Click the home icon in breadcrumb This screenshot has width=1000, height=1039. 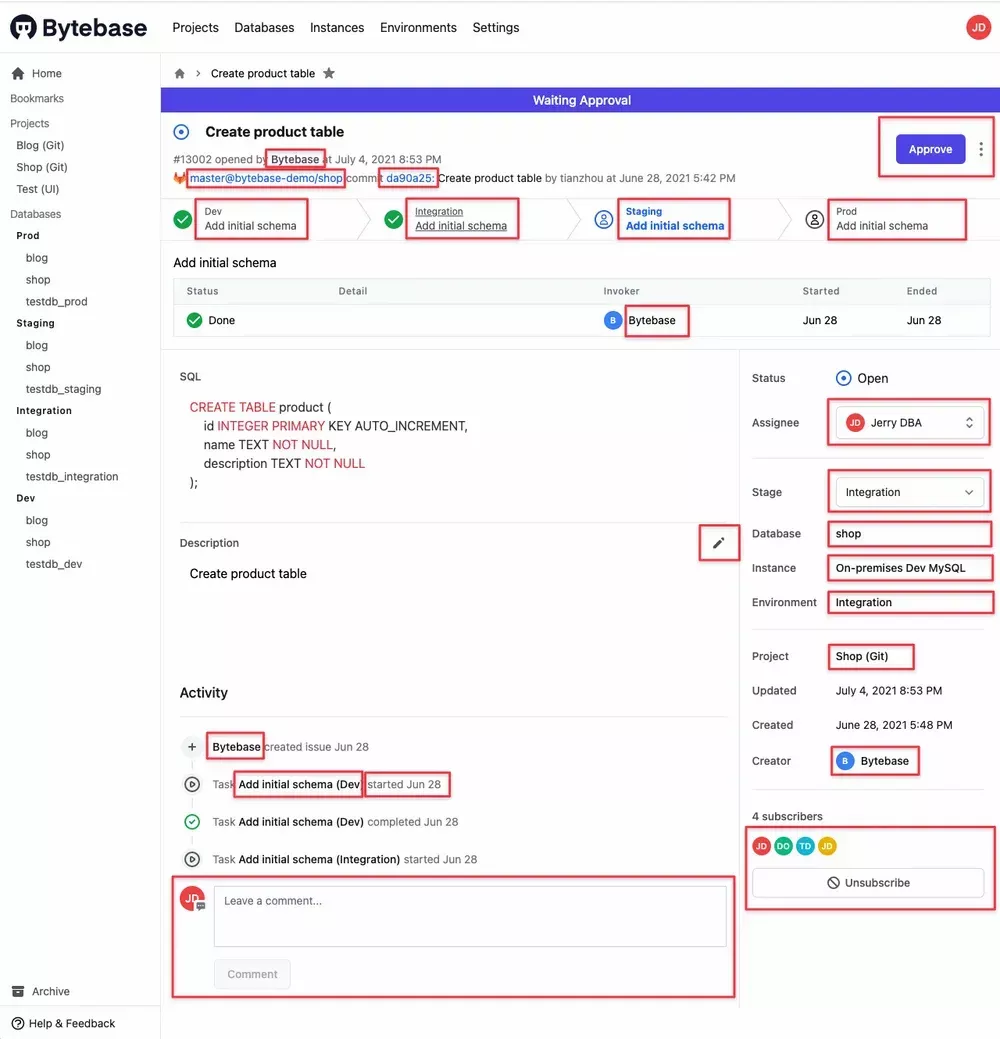[x=180, y=74]
